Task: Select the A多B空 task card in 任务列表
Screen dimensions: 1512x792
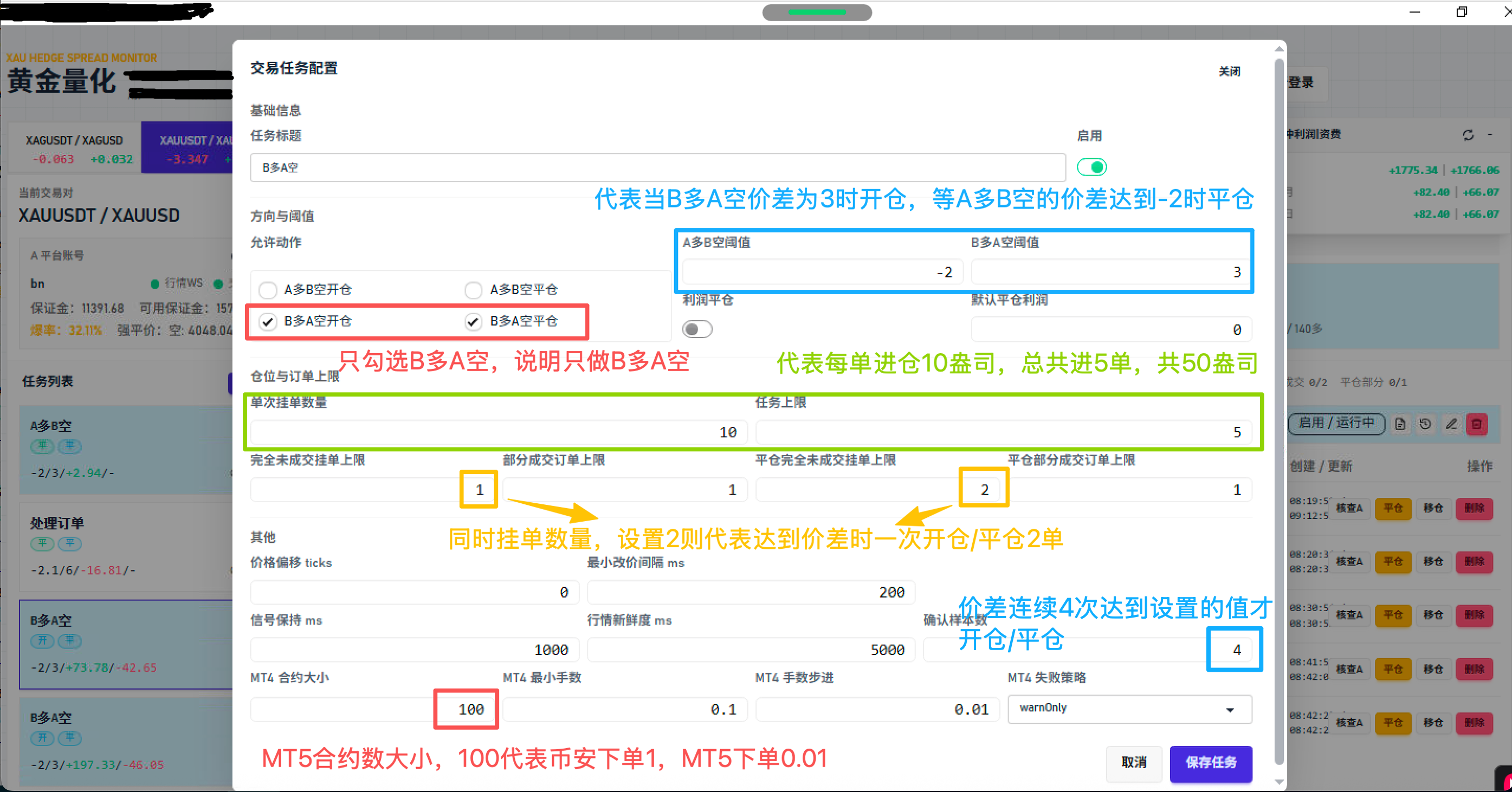Action: [126, 450]
